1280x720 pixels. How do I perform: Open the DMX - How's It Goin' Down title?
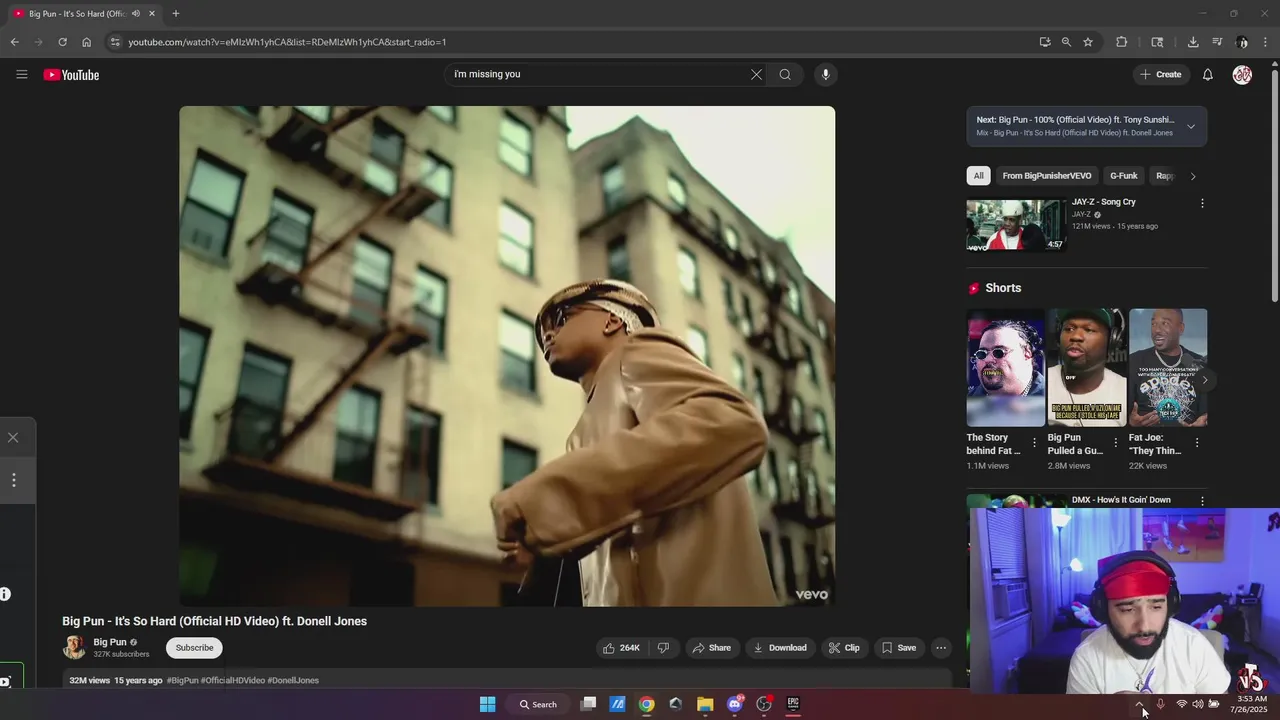(x=1121, y=500)
